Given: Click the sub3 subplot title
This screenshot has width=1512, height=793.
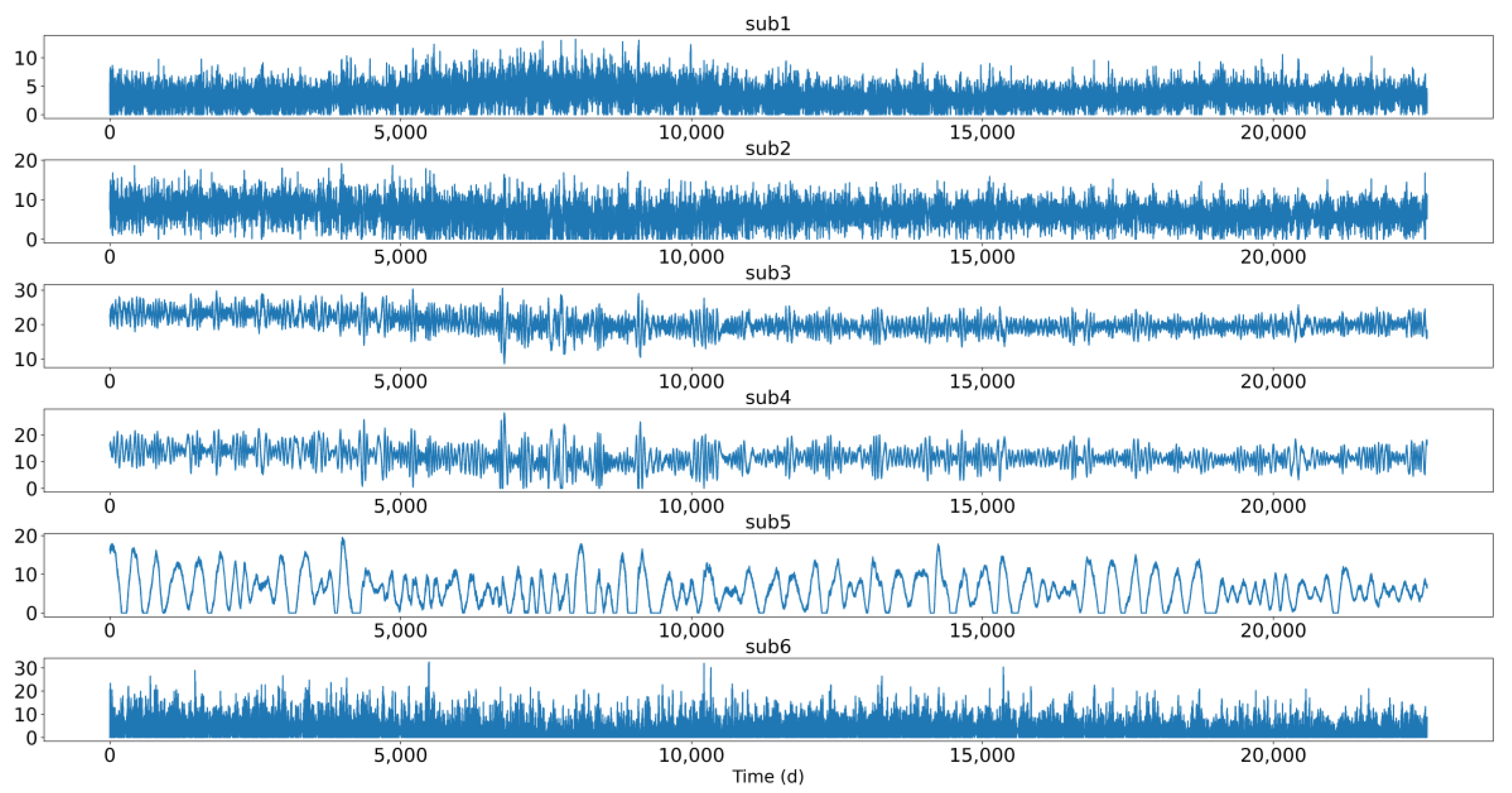Looking at the screenshot, I should [x=768, y=273].
